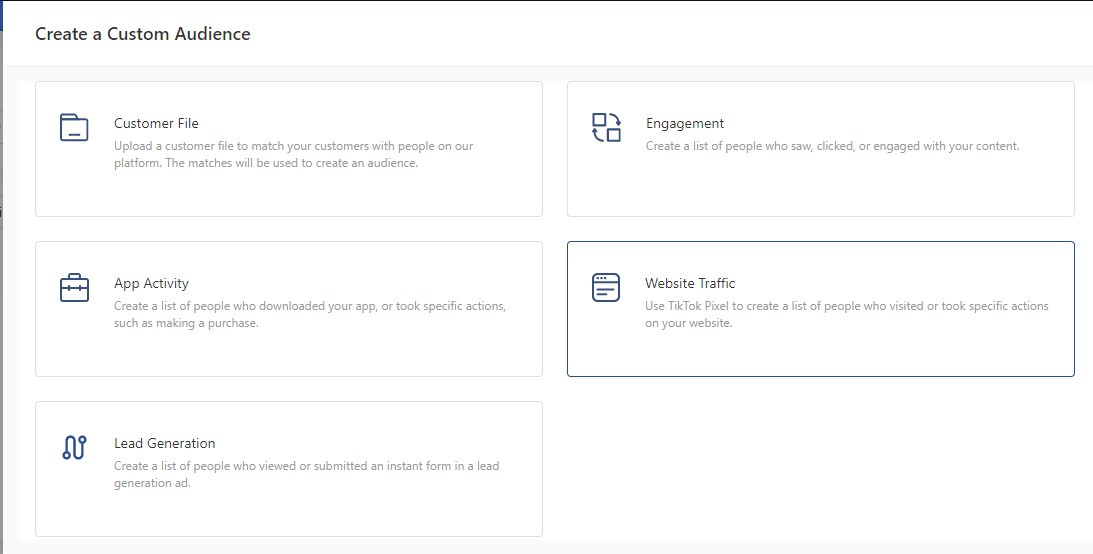Click the 'submitted an instant form' description
This screenshot has height=554, width=1093.
pyautogui.click(x=306, y=474)
